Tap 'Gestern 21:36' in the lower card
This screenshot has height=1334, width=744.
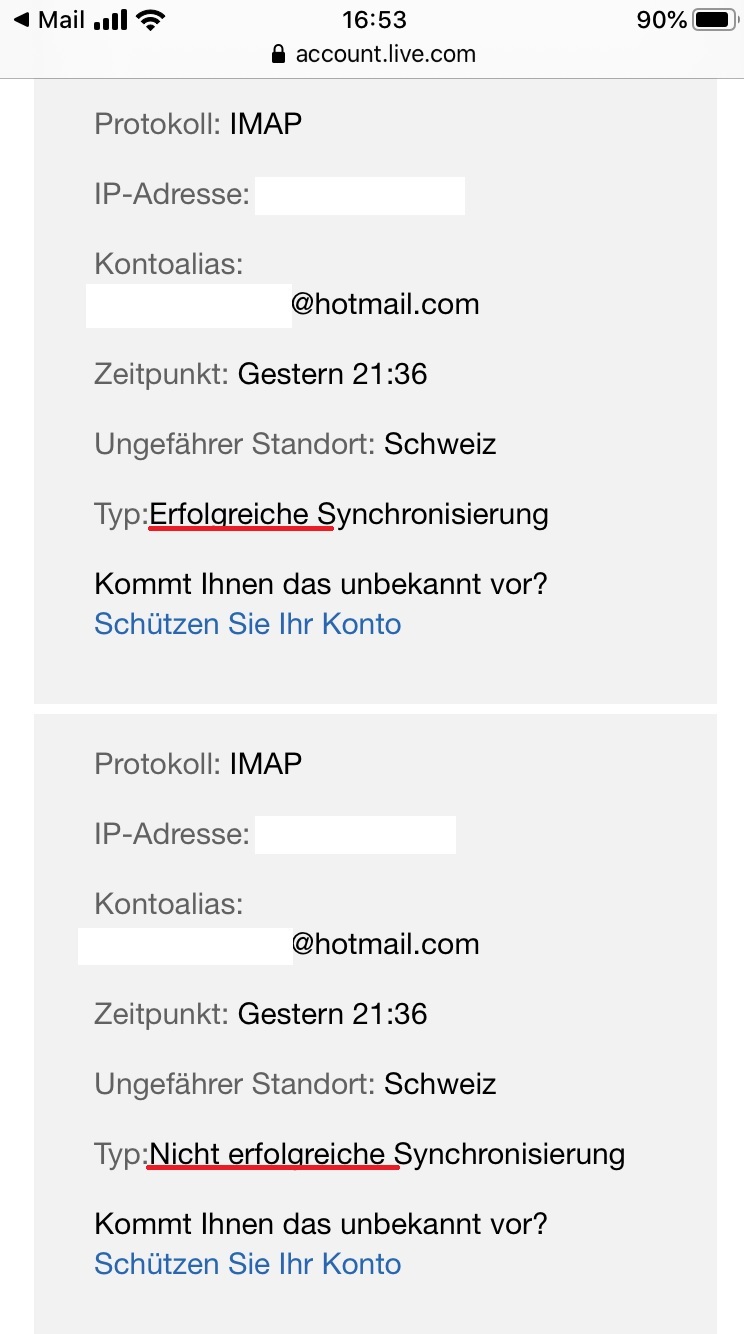pyautogui.click(x=332, y=1014)
